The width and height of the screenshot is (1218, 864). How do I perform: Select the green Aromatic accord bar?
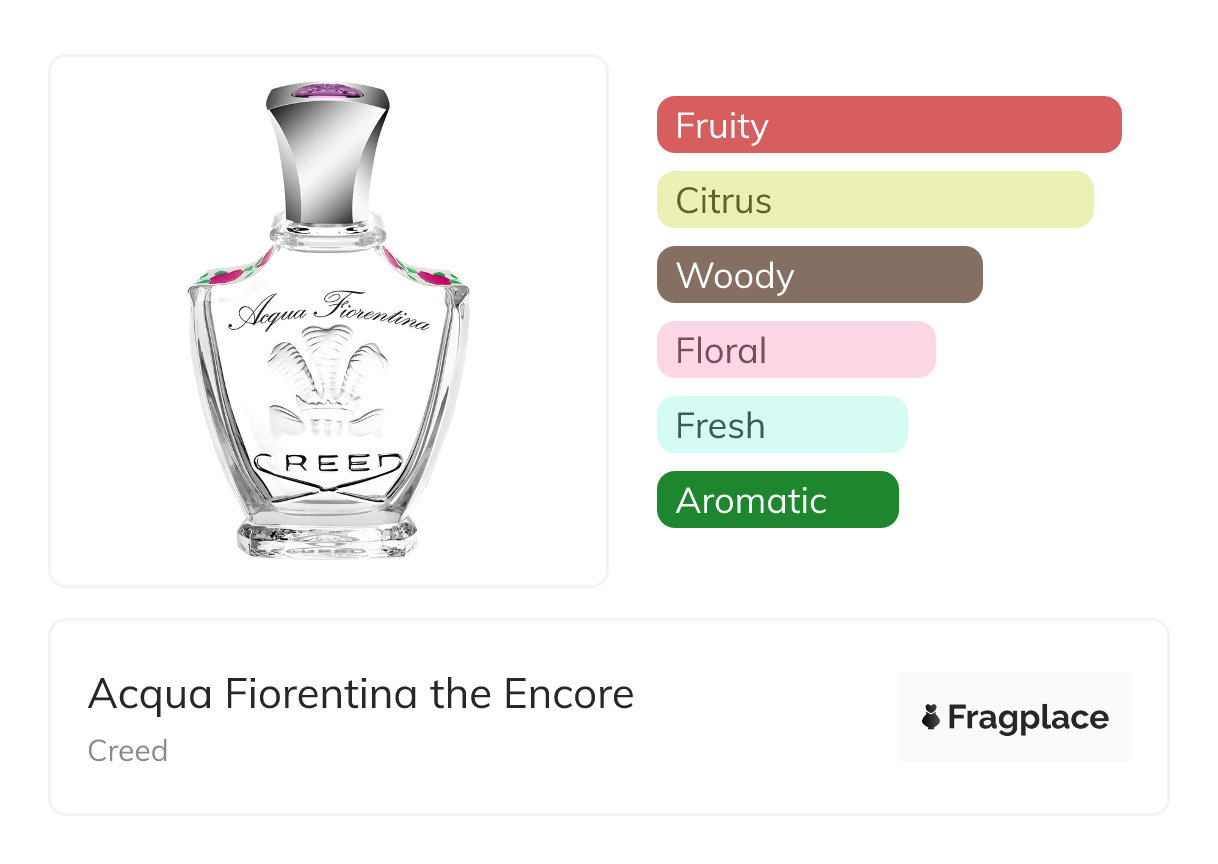(x=777, y=500)
